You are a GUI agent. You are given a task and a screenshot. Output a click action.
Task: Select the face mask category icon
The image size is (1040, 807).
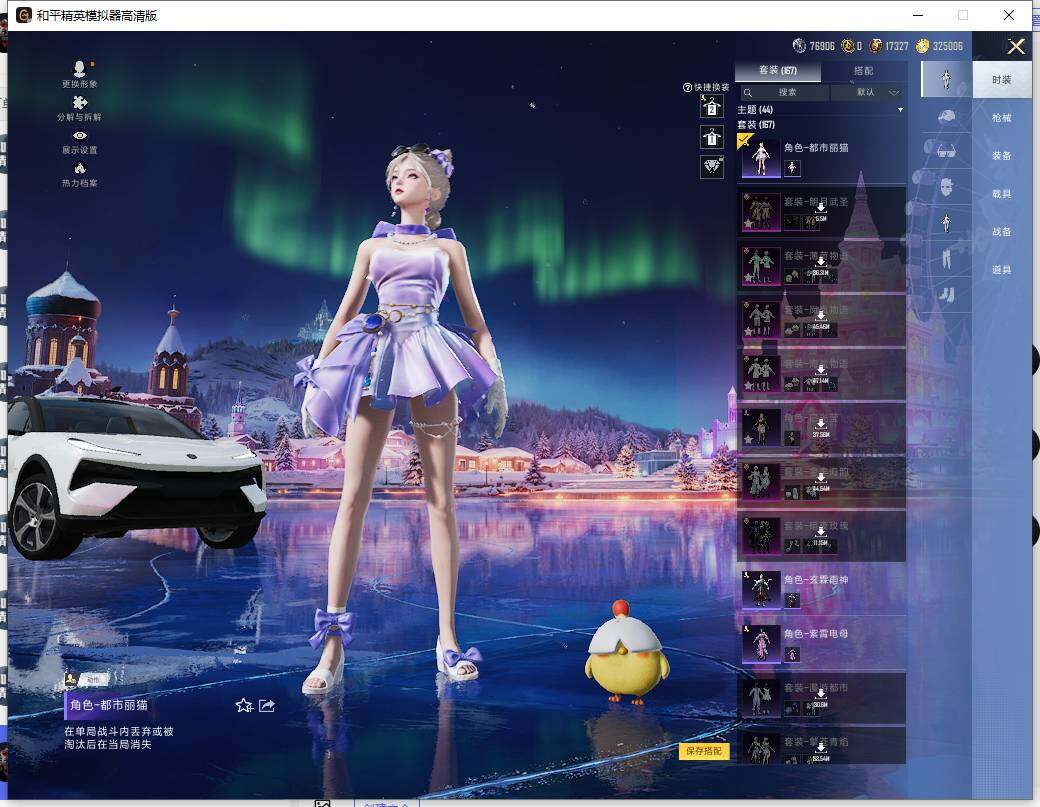[946, 187]
